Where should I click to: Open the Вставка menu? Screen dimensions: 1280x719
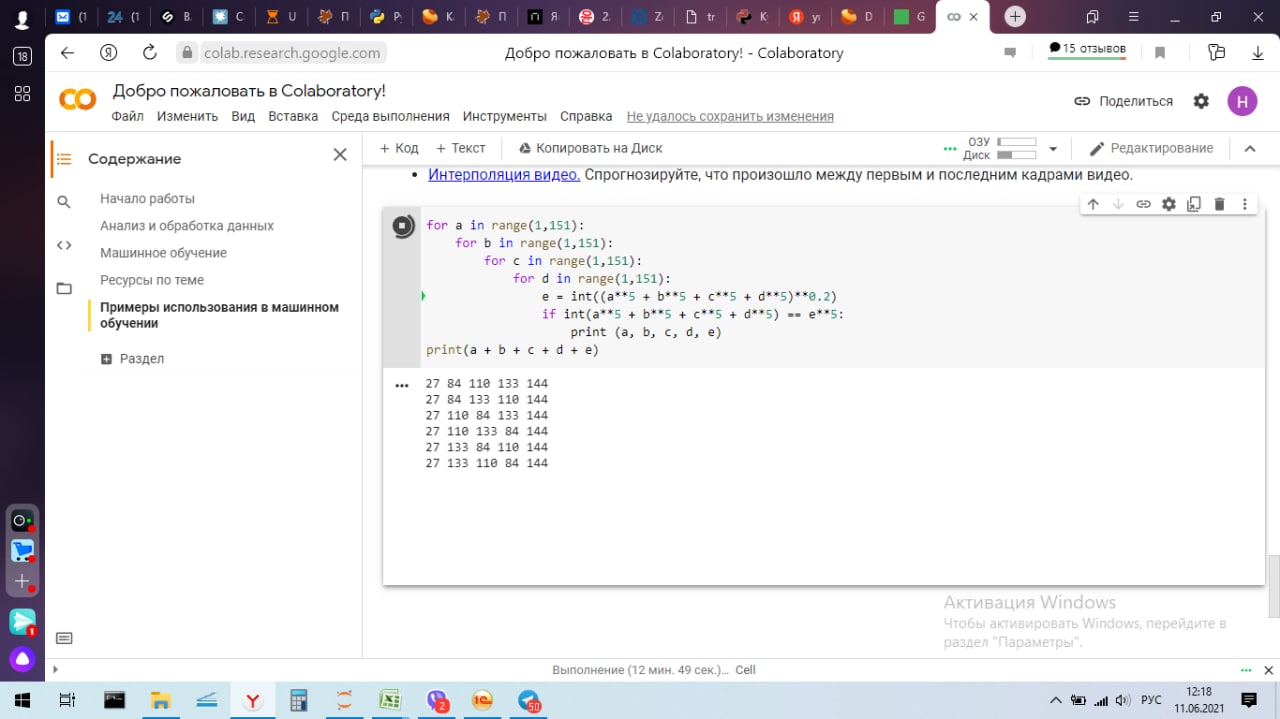point(293,116)
